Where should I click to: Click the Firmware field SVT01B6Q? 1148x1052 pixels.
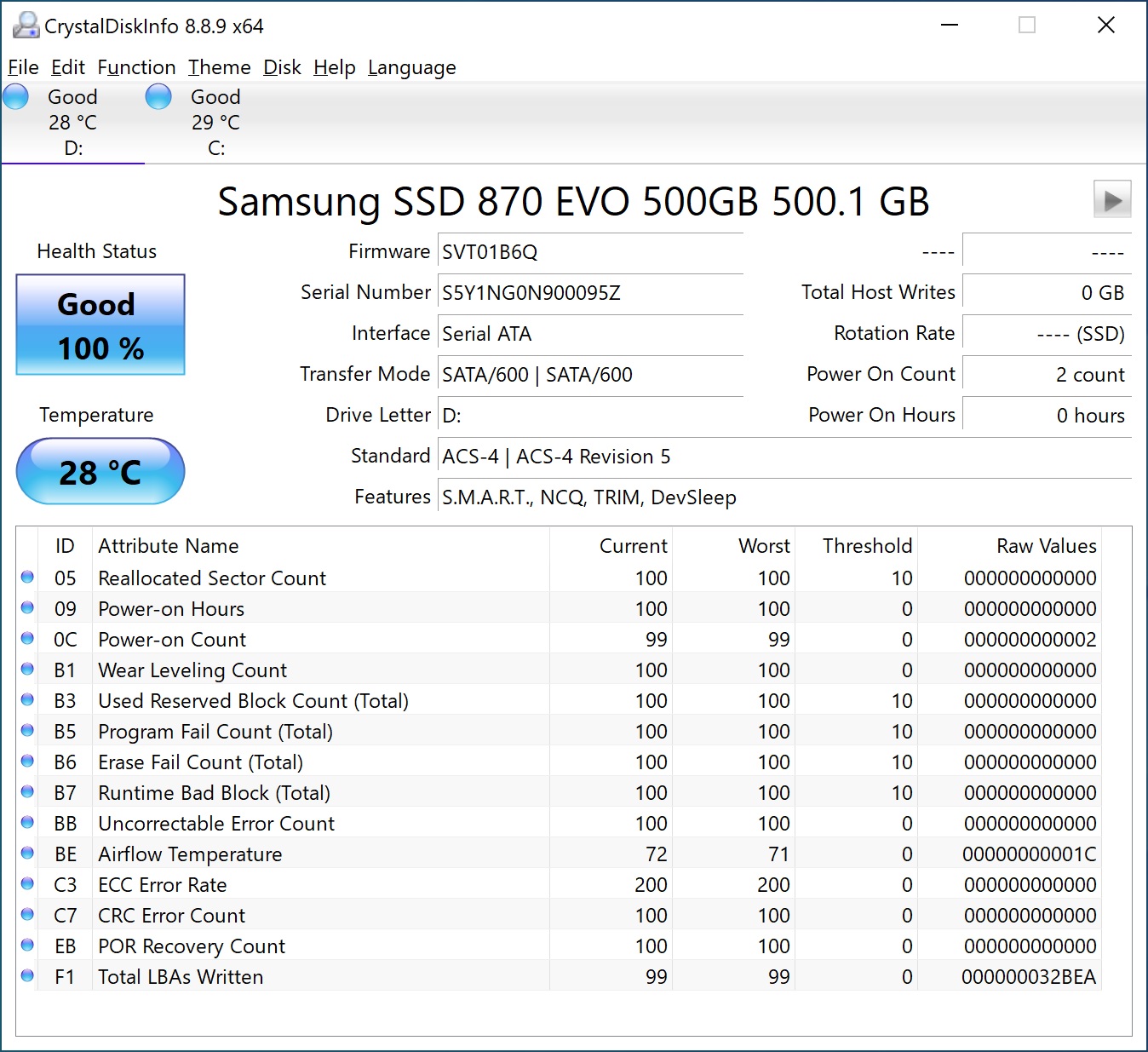click(590, 252)
